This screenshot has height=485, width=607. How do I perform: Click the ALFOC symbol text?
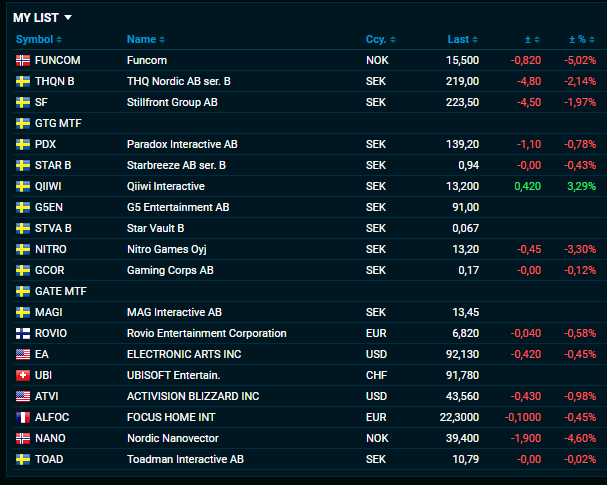point(52,417)
